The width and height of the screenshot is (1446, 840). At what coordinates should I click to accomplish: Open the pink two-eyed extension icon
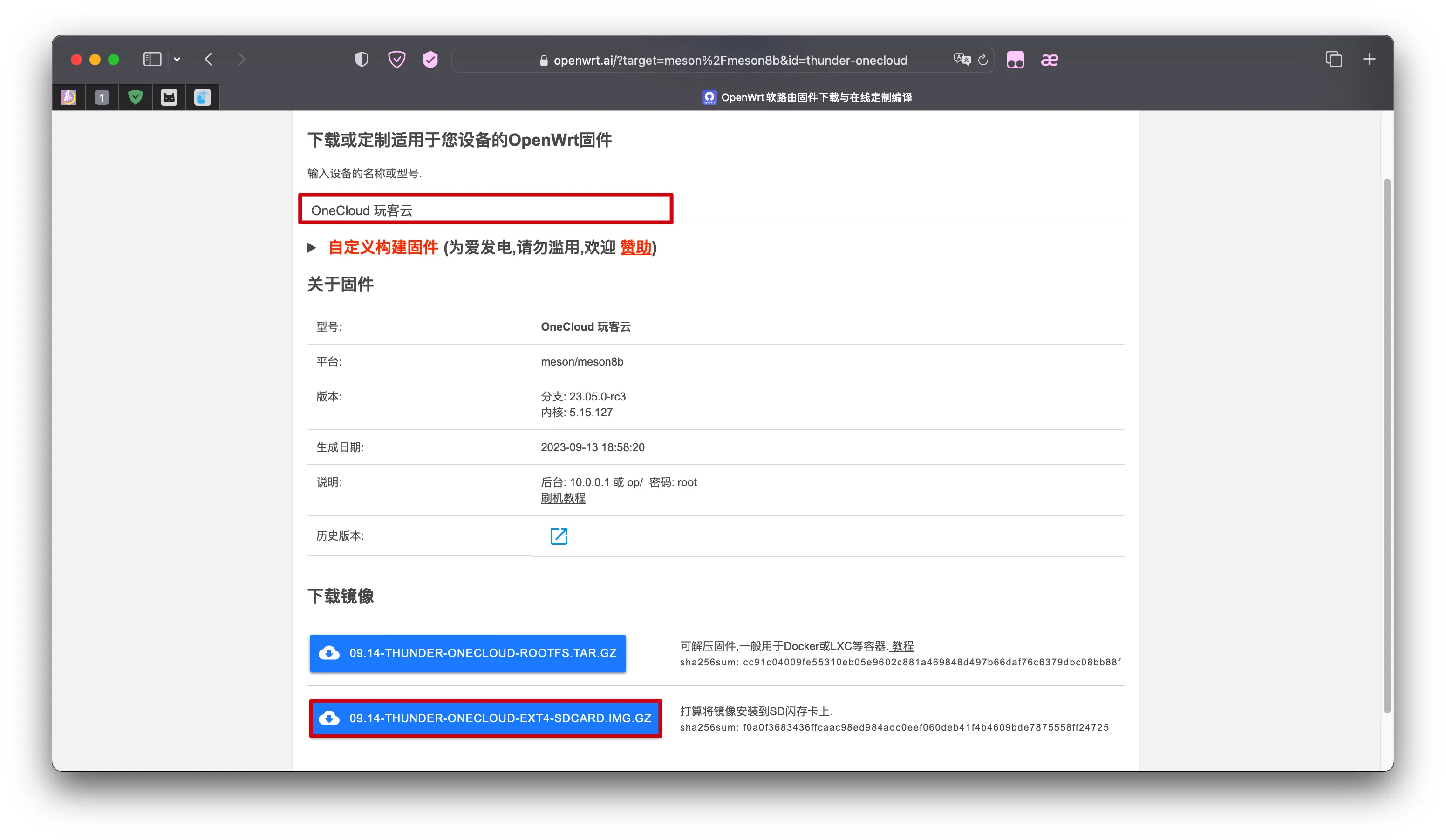point(1015,60)
